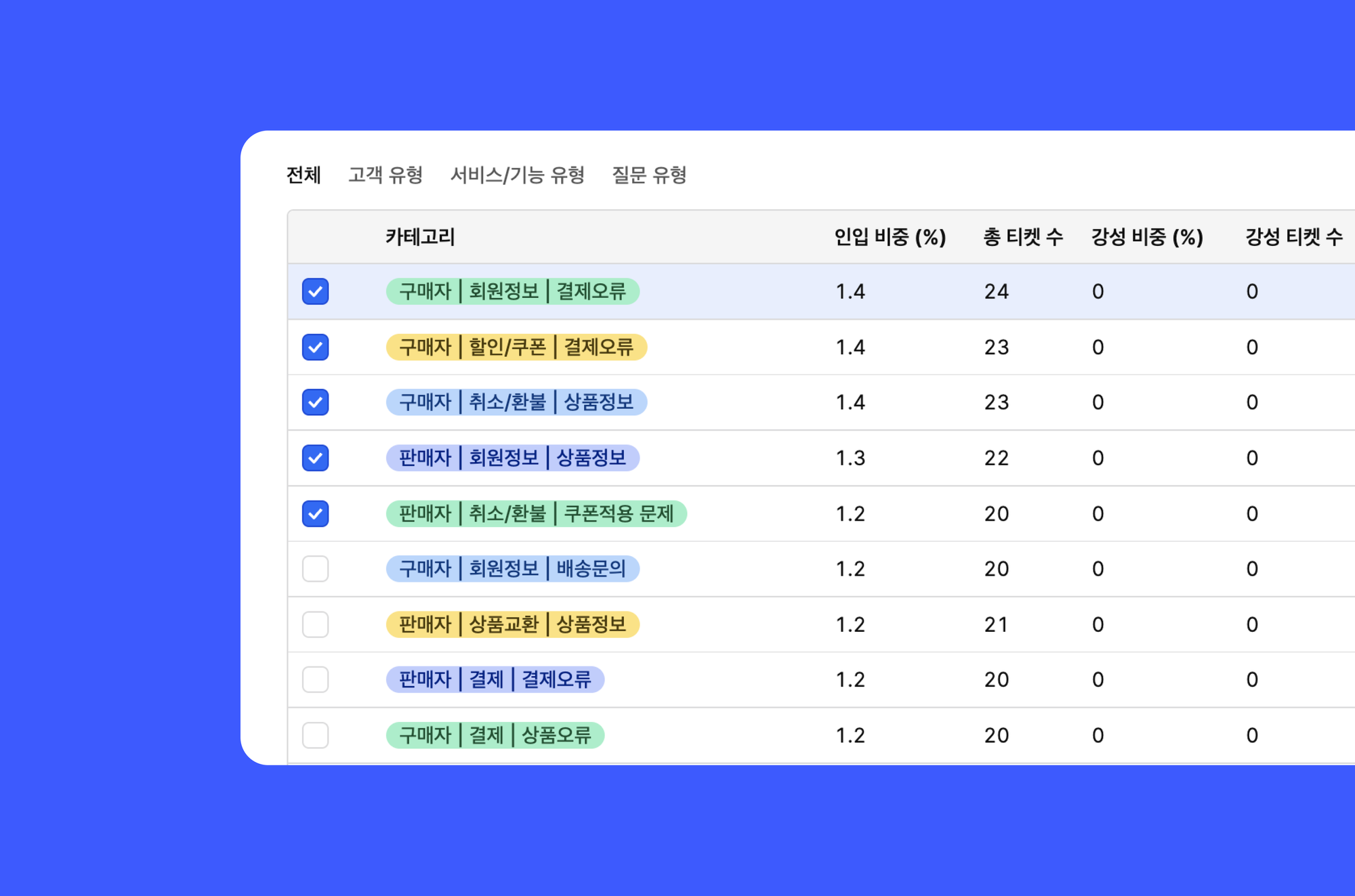The height and width of the screenshot is (896, 1355).
Task: Deselect the 구매자|취소/환불|상품정보 checkbox
Action: point(314,402)
